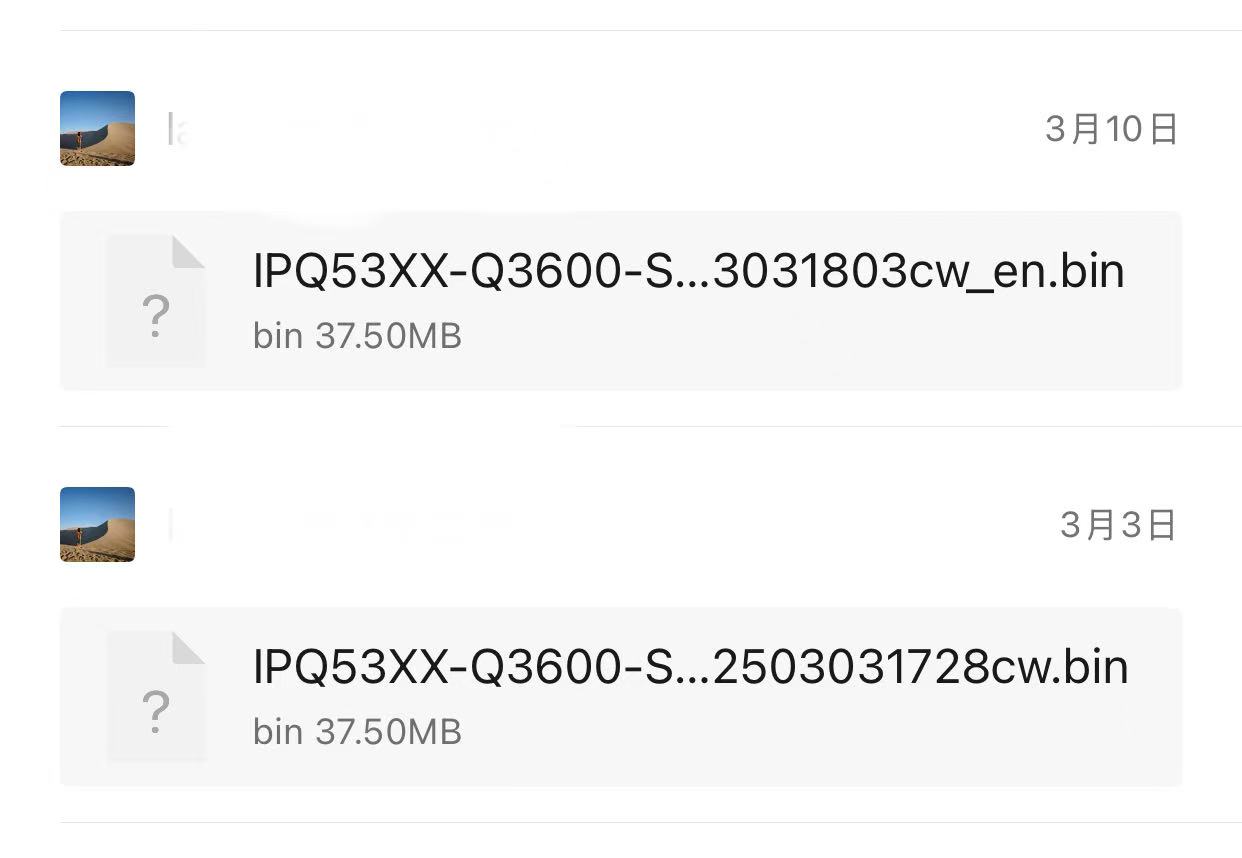Image resolution: width=1242 pixels, height=858 pixels.
Task: Tap the sender avatar on the 3月10日 message
Action: coord(97,128)
